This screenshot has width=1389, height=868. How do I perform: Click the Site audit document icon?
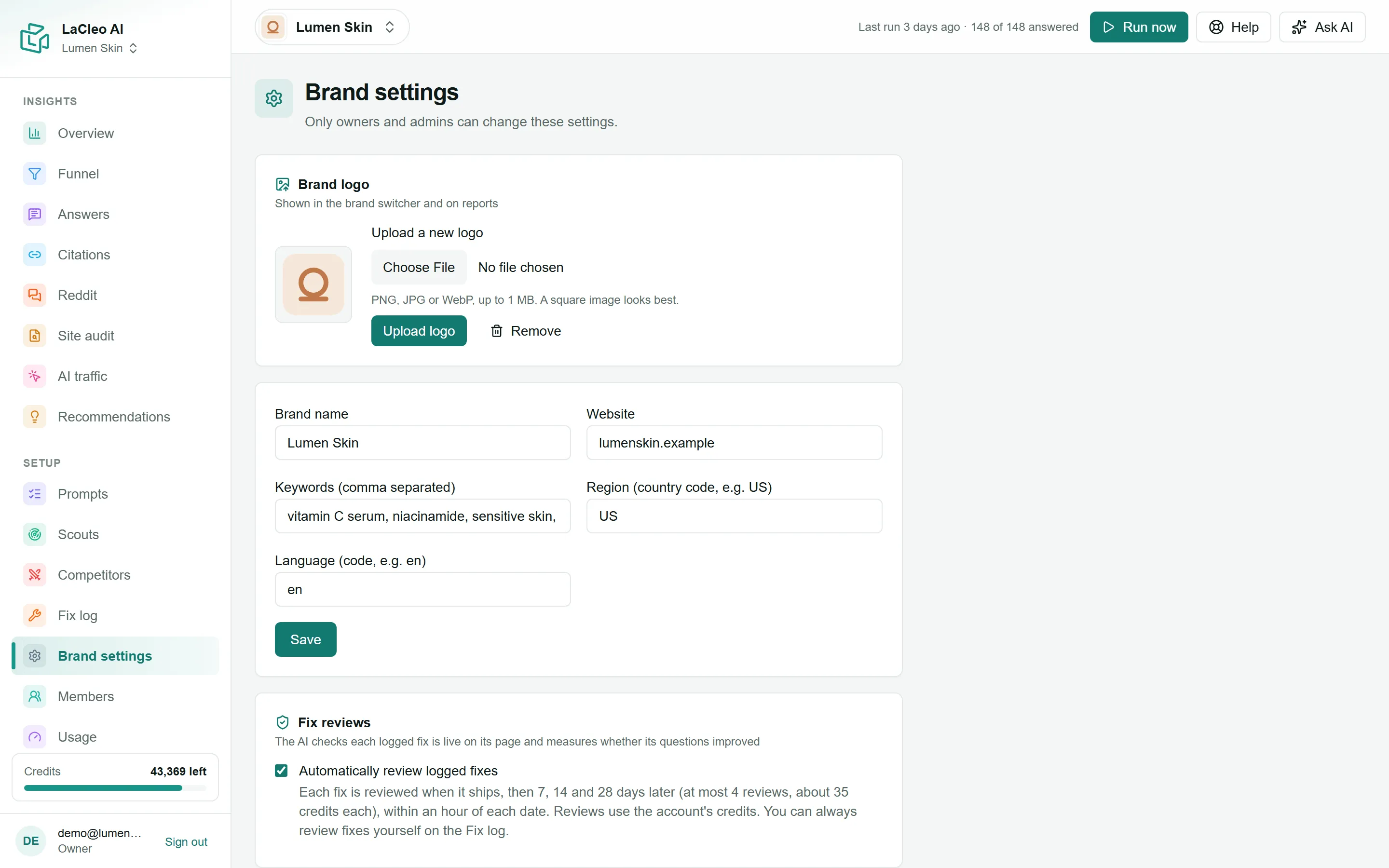tap(34, 336)
